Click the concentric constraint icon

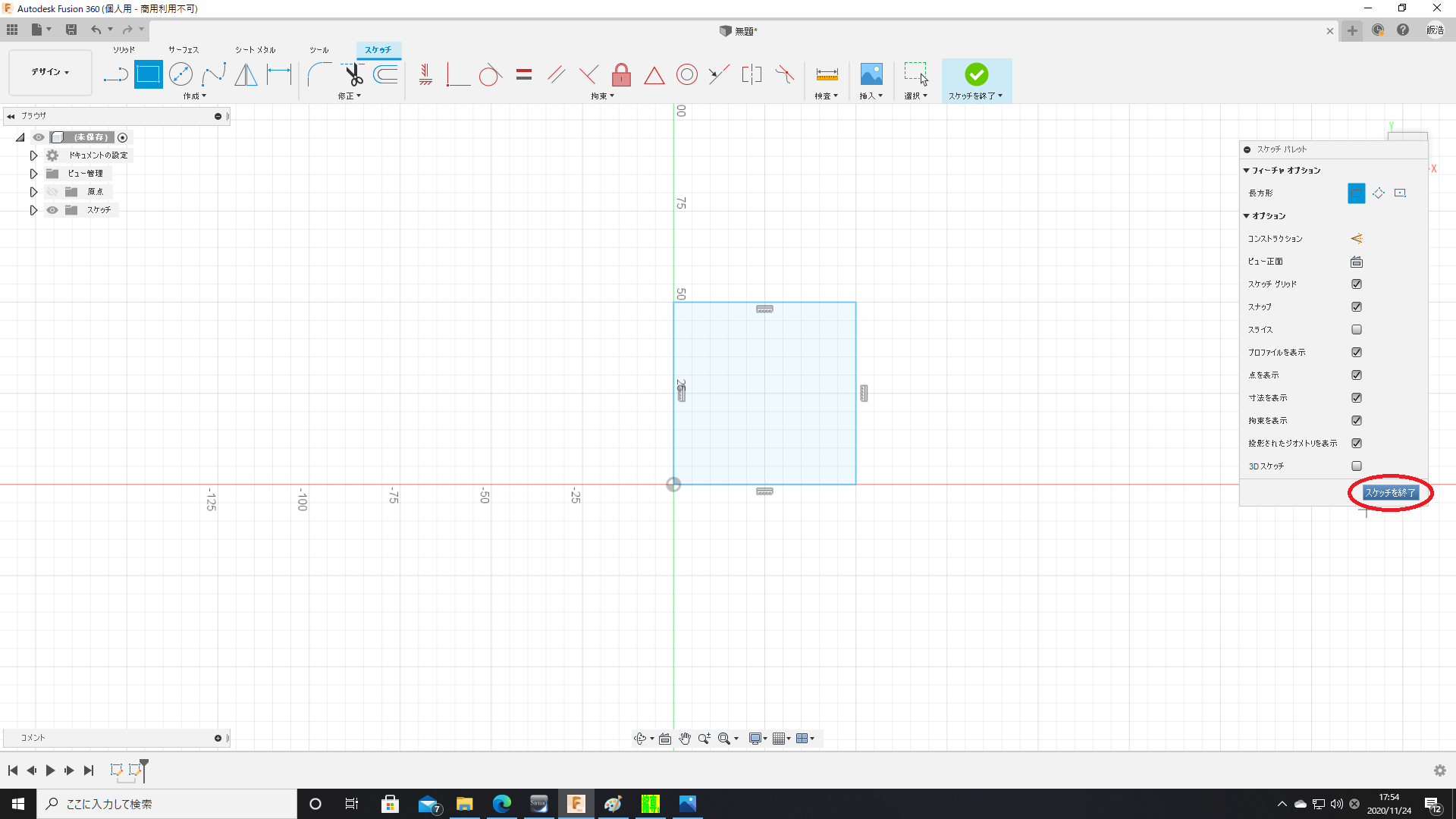[686, 74]
